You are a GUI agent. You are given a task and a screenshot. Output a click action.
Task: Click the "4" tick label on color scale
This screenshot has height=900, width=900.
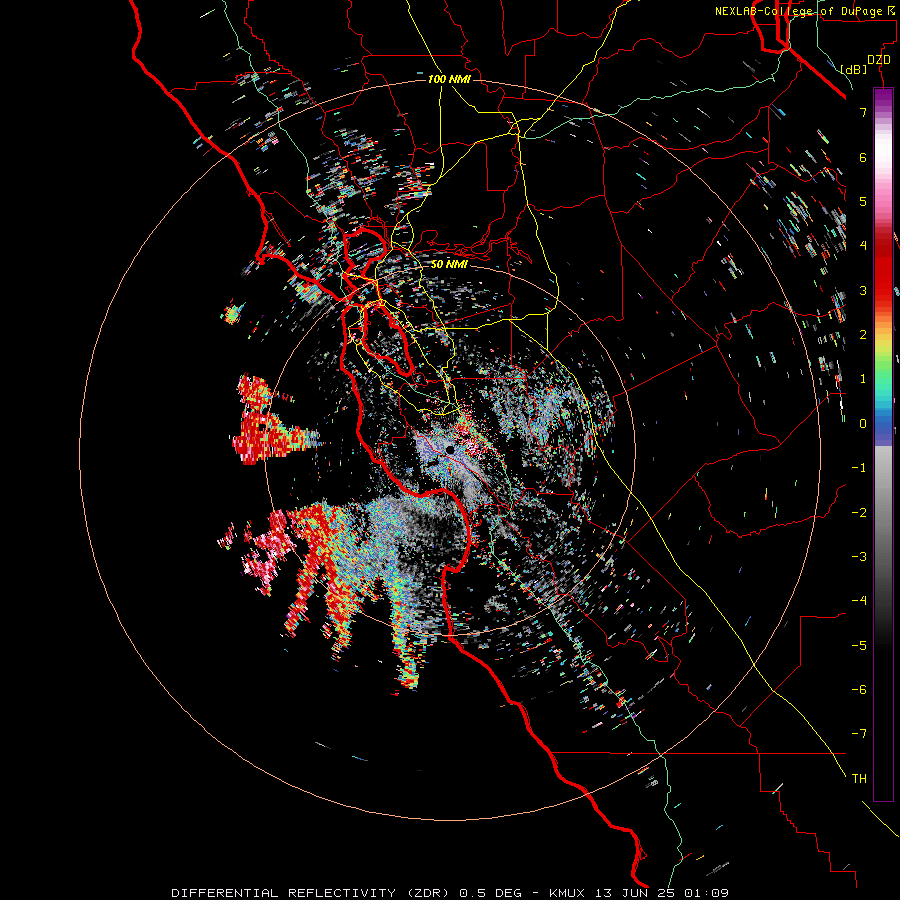click(x=863, y=246)
